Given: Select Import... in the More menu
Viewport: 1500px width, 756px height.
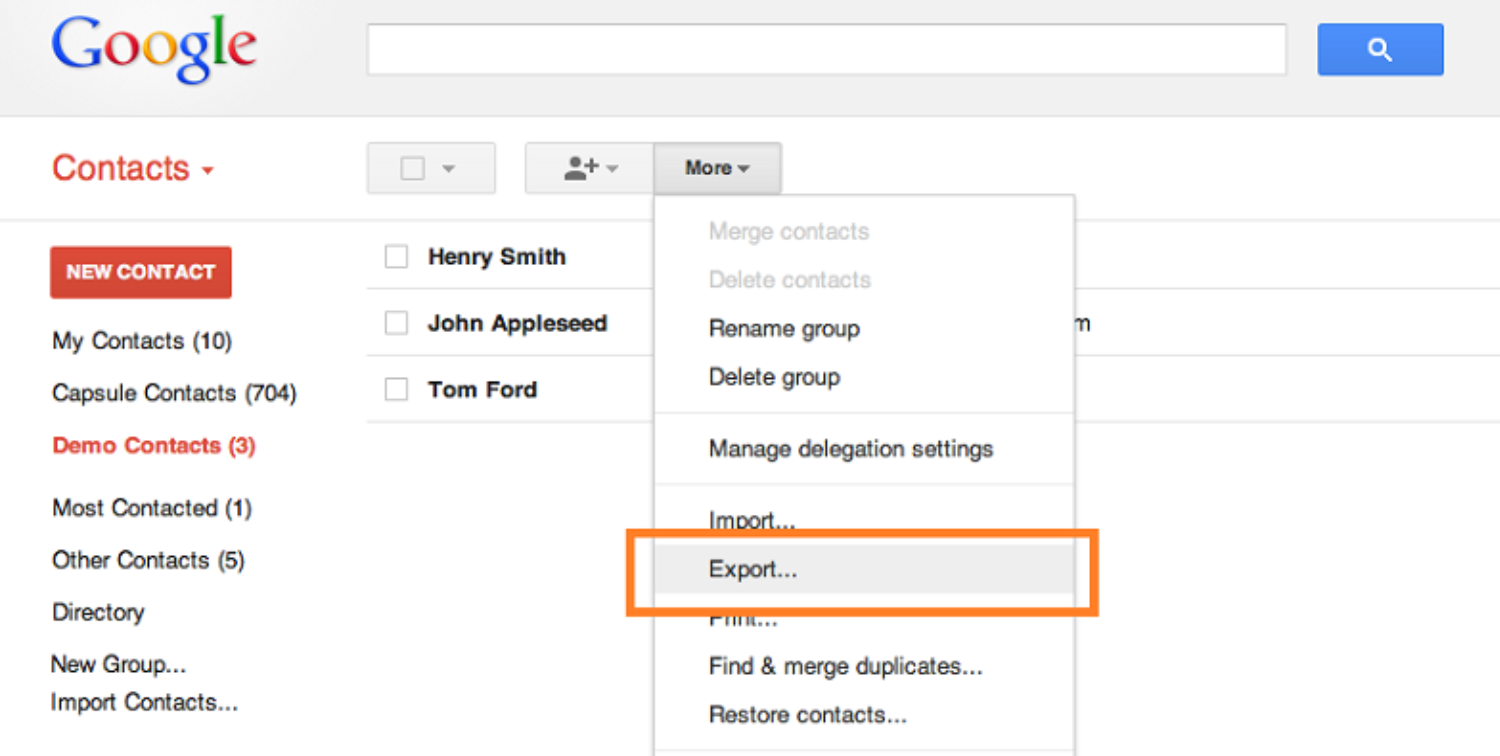Looking at the screenshot, I should coord(752,520).
